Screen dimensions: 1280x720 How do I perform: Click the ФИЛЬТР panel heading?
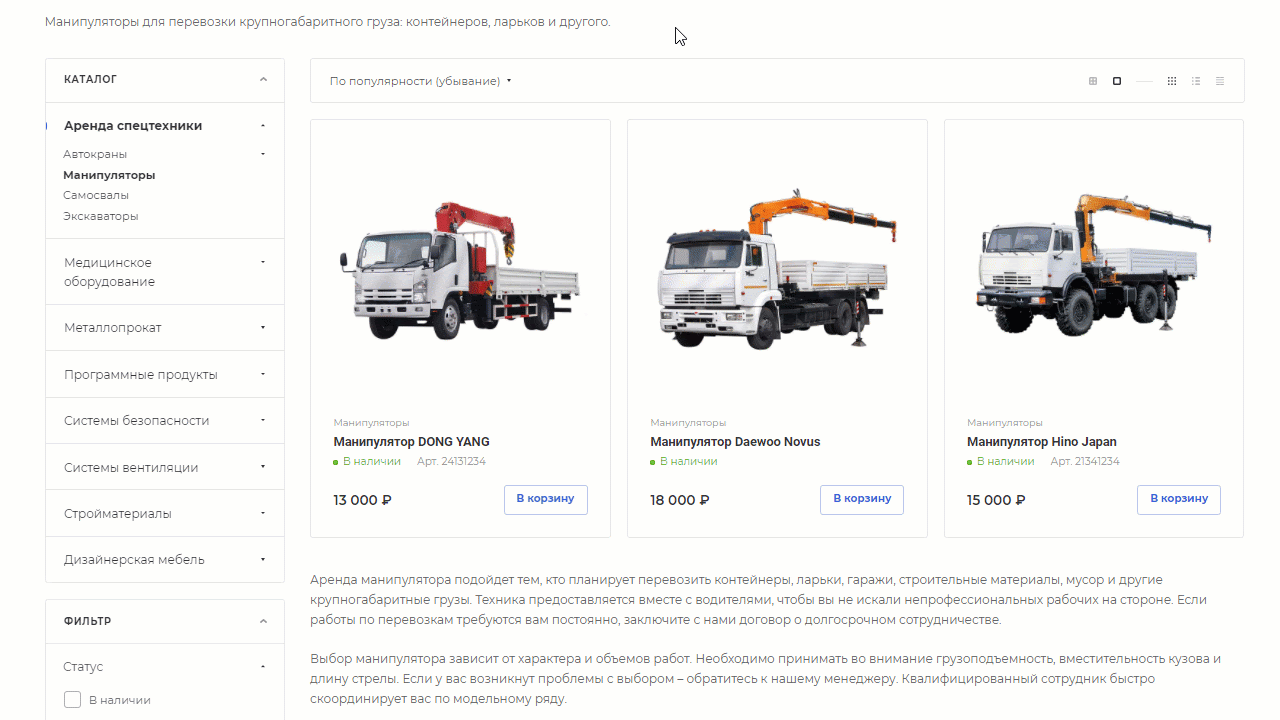pos(88,621)
